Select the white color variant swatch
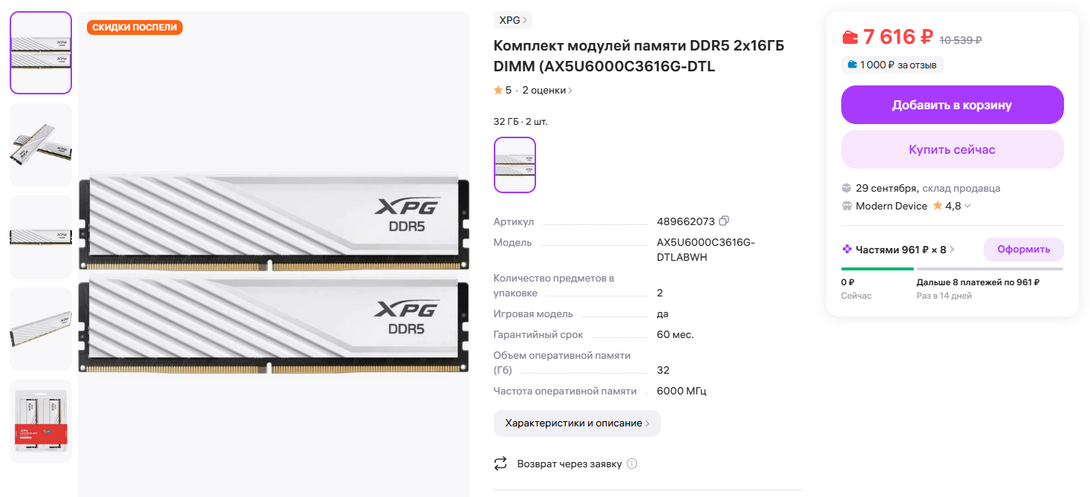 [x=514, y=165]
